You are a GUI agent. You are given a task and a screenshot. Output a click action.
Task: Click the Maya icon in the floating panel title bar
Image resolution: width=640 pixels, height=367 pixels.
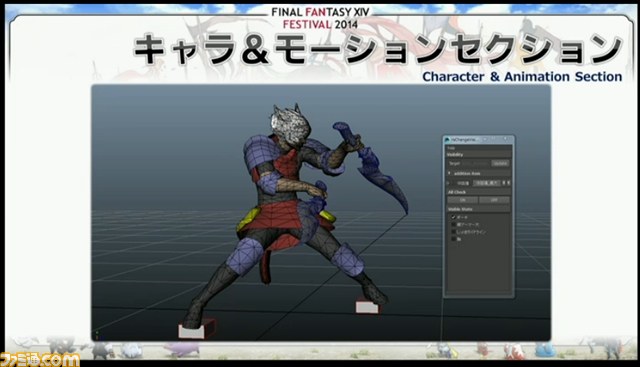point(447,140)
